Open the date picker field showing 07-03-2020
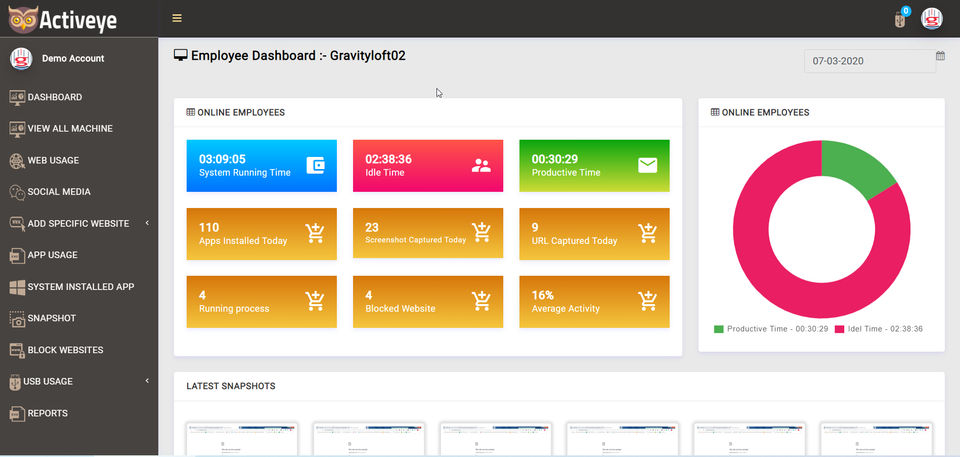Image resolution: width=960 pixels, height=457 pixels. pyautogui.click(x=867, y=61)
